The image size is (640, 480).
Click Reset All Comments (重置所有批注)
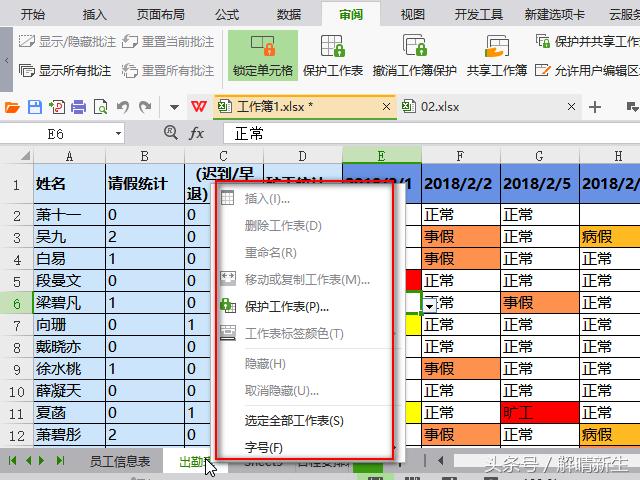[168, 71]
